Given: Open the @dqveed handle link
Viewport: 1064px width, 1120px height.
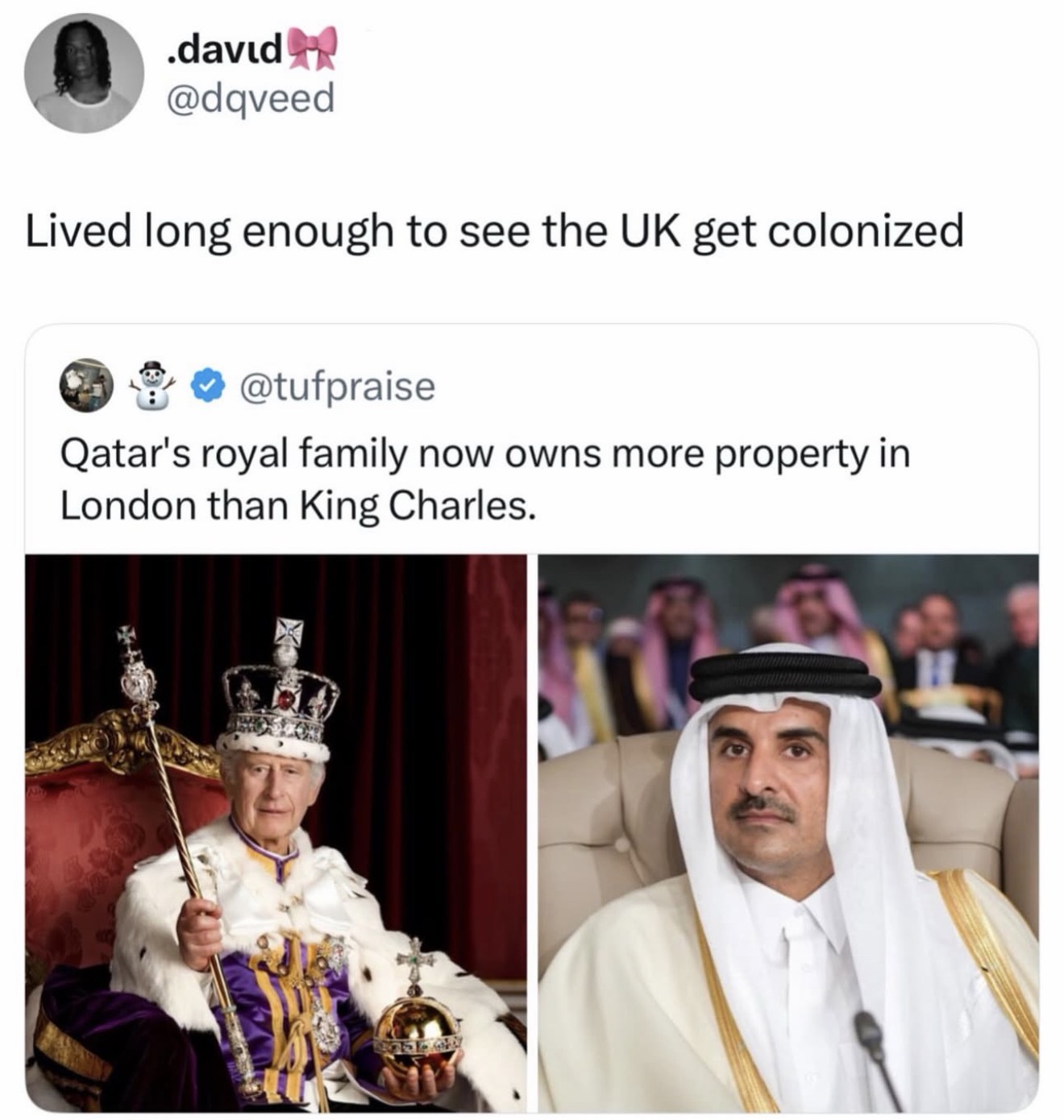Looking at the screenshot, I should (249, 98).
